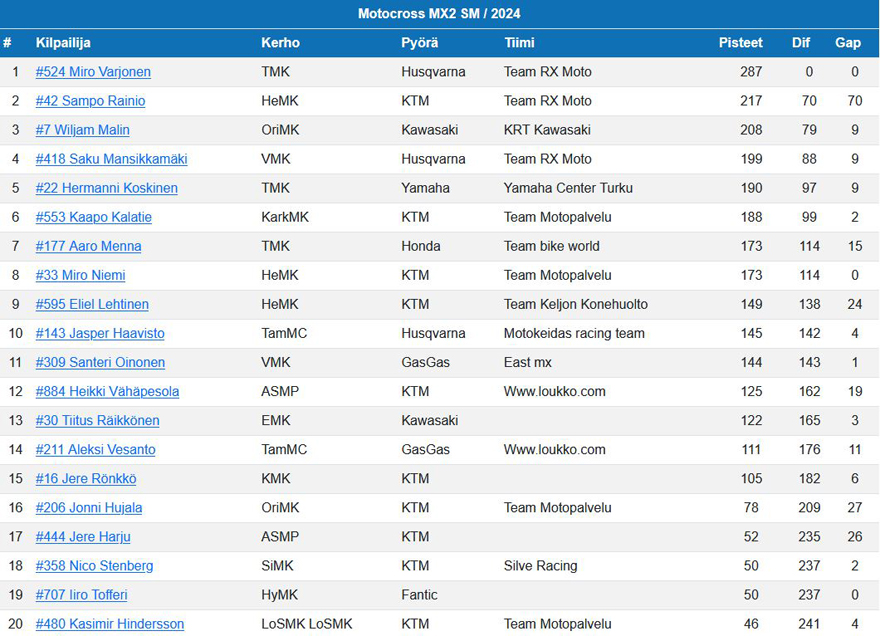Screen dimensions: 880x636
Task: Open #595 Eliel Lehtinen link
Action: point(92,304)
